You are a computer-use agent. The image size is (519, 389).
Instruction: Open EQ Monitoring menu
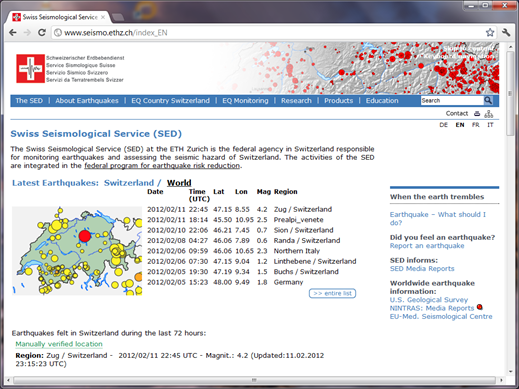[x=245, y=101]
